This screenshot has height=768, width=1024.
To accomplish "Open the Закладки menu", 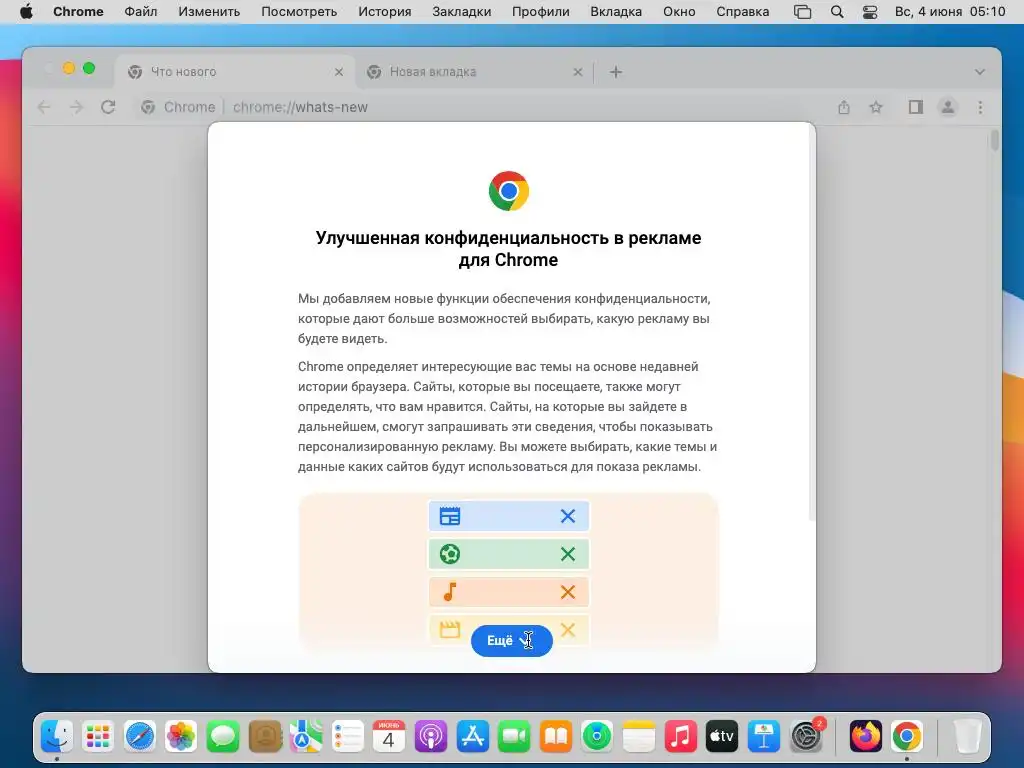I will click(x=462, y=12).
